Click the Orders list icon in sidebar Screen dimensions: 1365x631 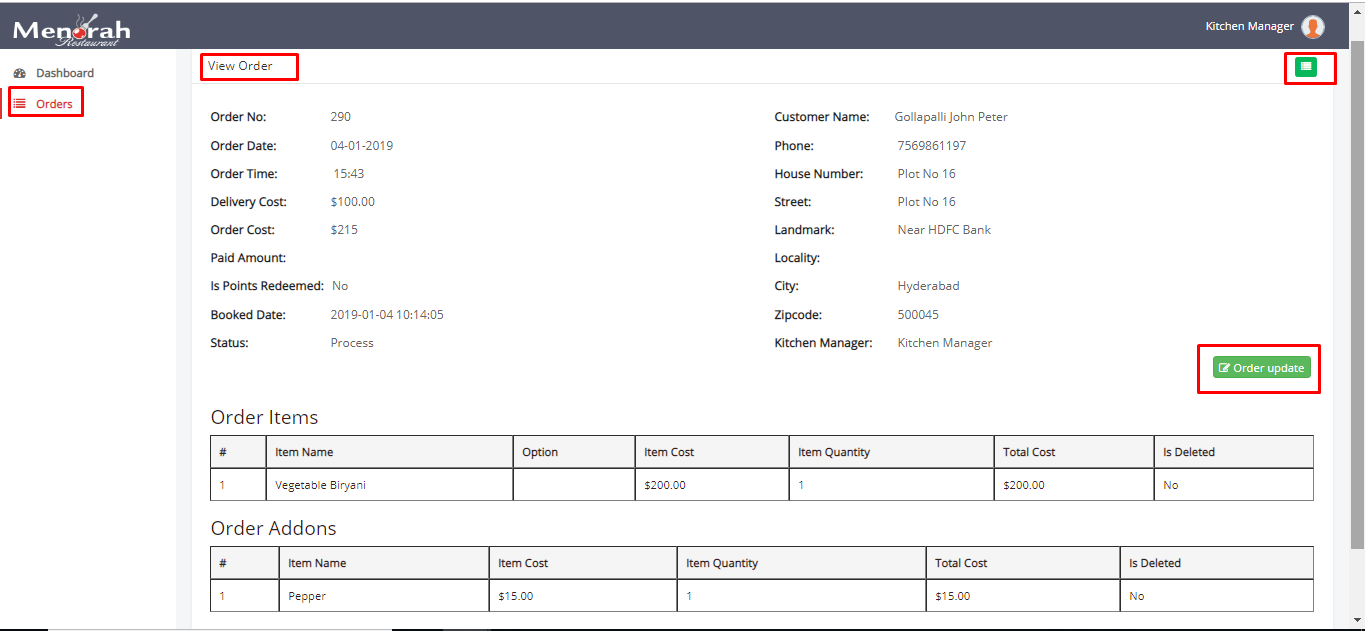[x=19, y=103]
